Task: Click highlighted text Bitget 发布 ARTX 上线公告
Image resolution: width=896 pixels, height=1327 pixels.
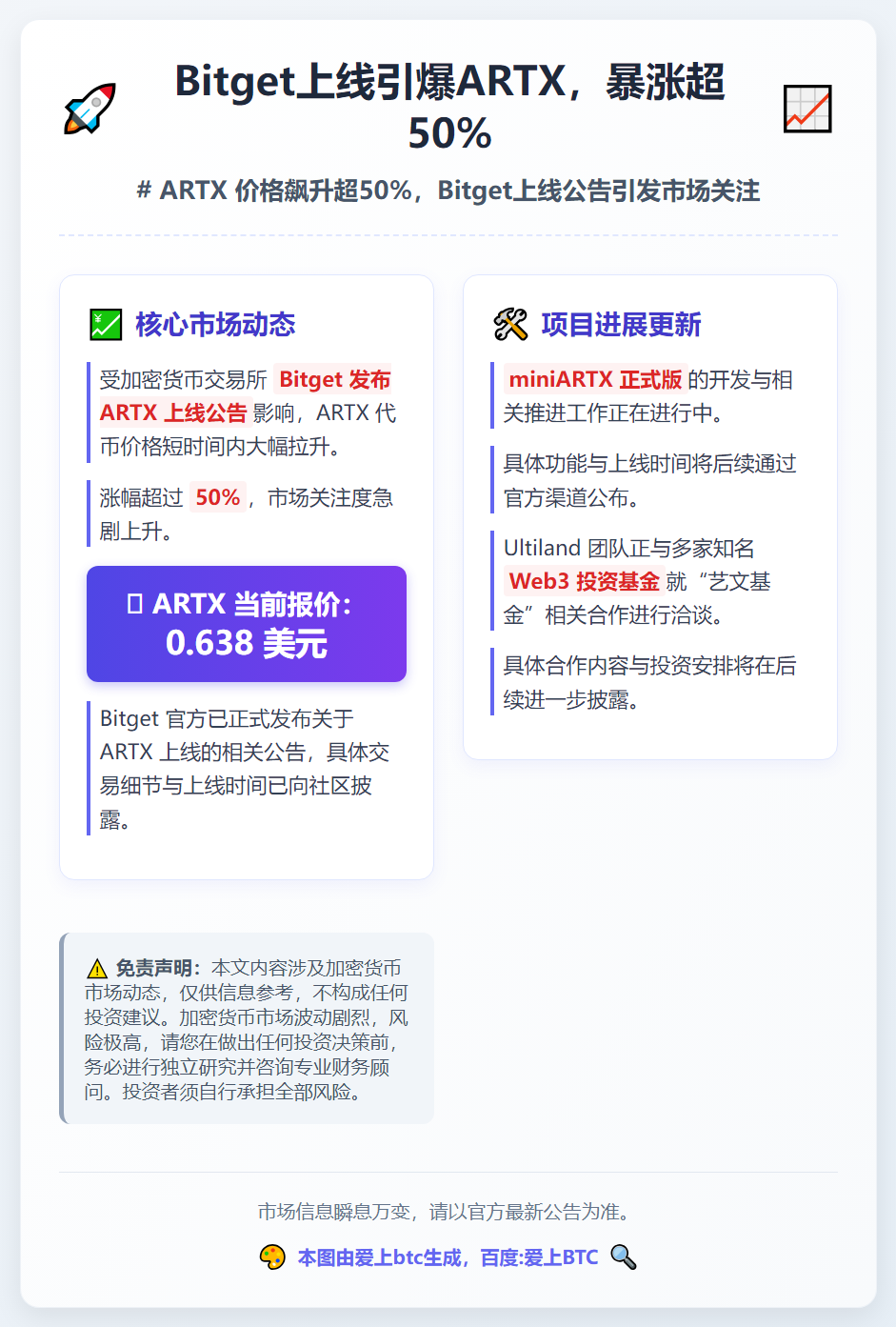Action: [246, 396]
